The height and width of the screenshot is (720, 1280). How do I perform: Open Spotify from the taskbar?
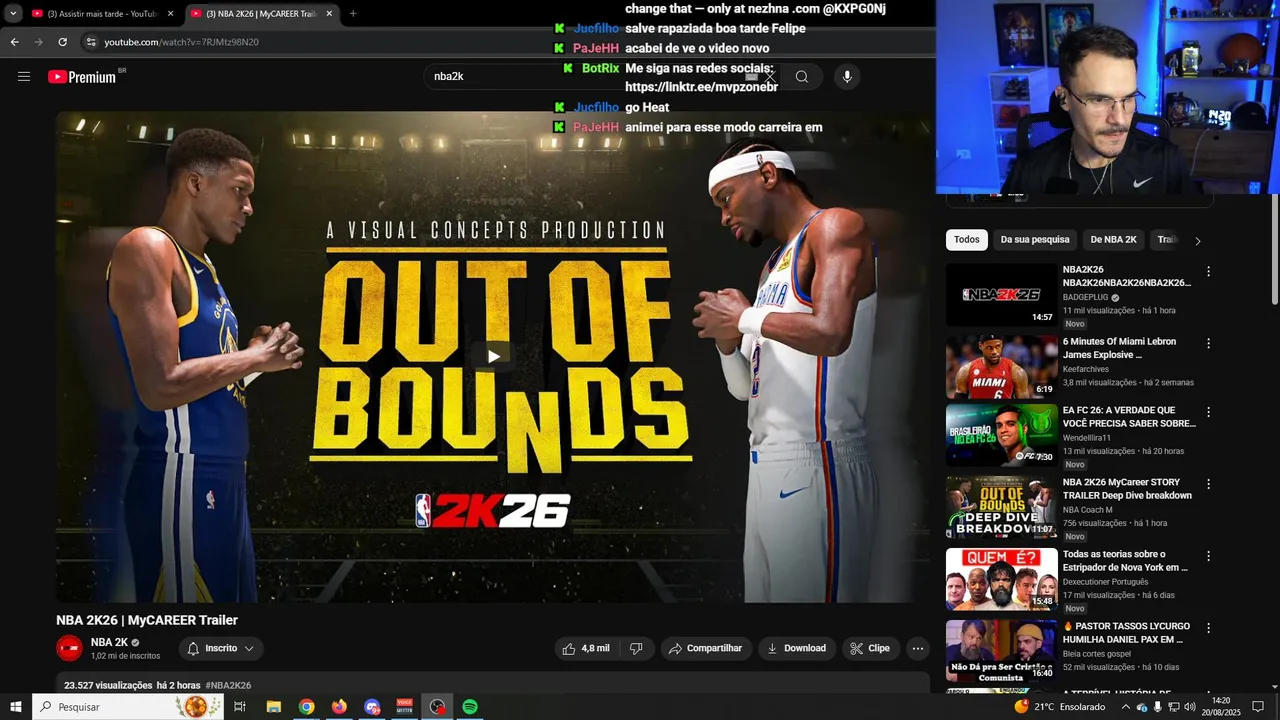(x=470, y=707)
